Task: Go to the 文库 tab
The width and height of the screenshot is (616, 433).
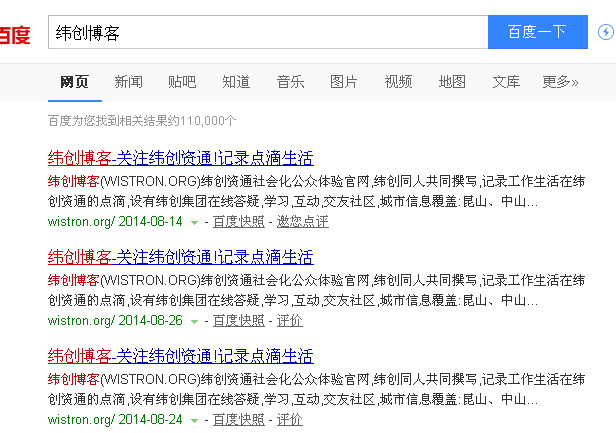Action: pyautogui.click(x=506, y=82)
